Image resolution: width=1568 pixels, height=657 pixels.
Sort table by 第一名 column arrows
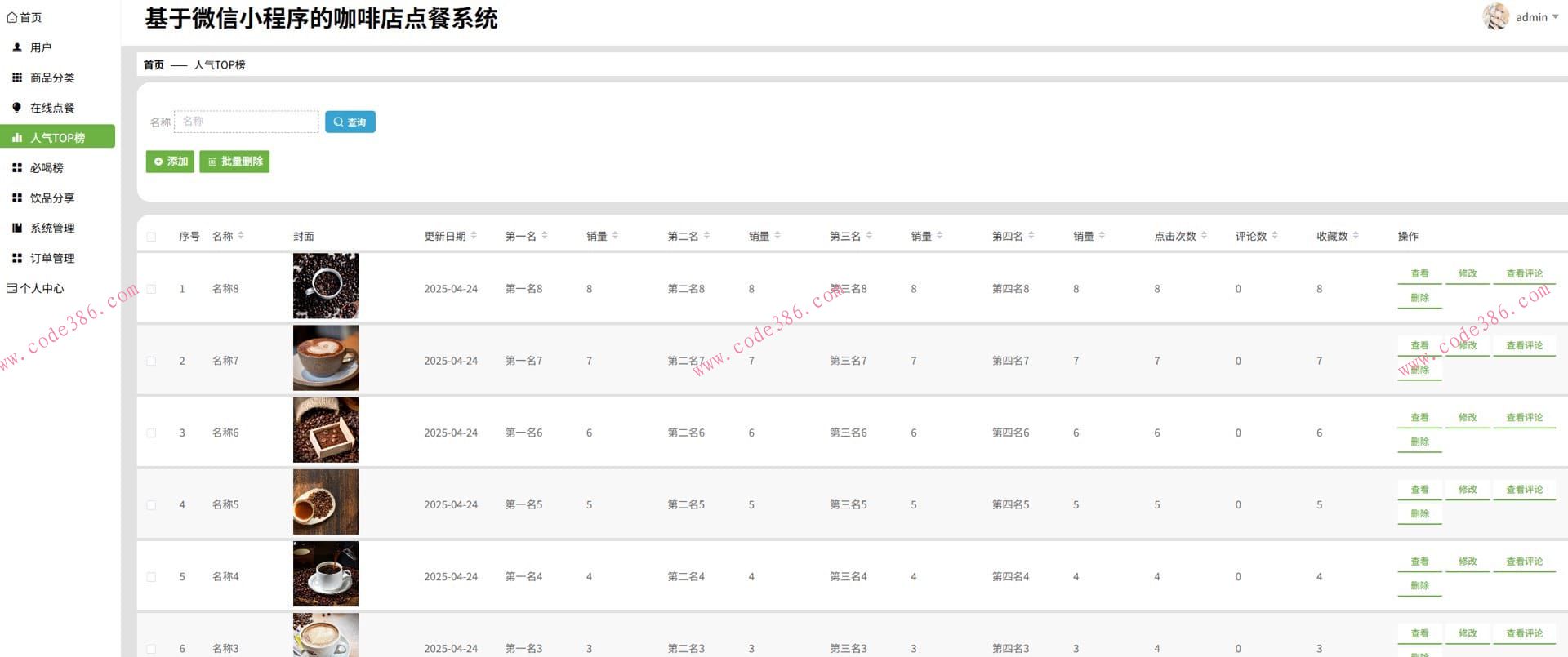545,236
